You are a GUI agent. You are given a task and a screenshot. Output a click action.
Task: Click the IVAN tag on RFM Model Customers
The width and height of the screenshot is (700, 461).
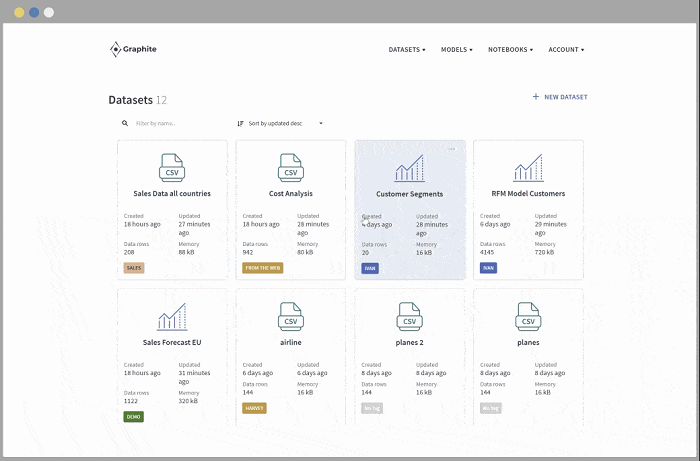coord(488,268)
